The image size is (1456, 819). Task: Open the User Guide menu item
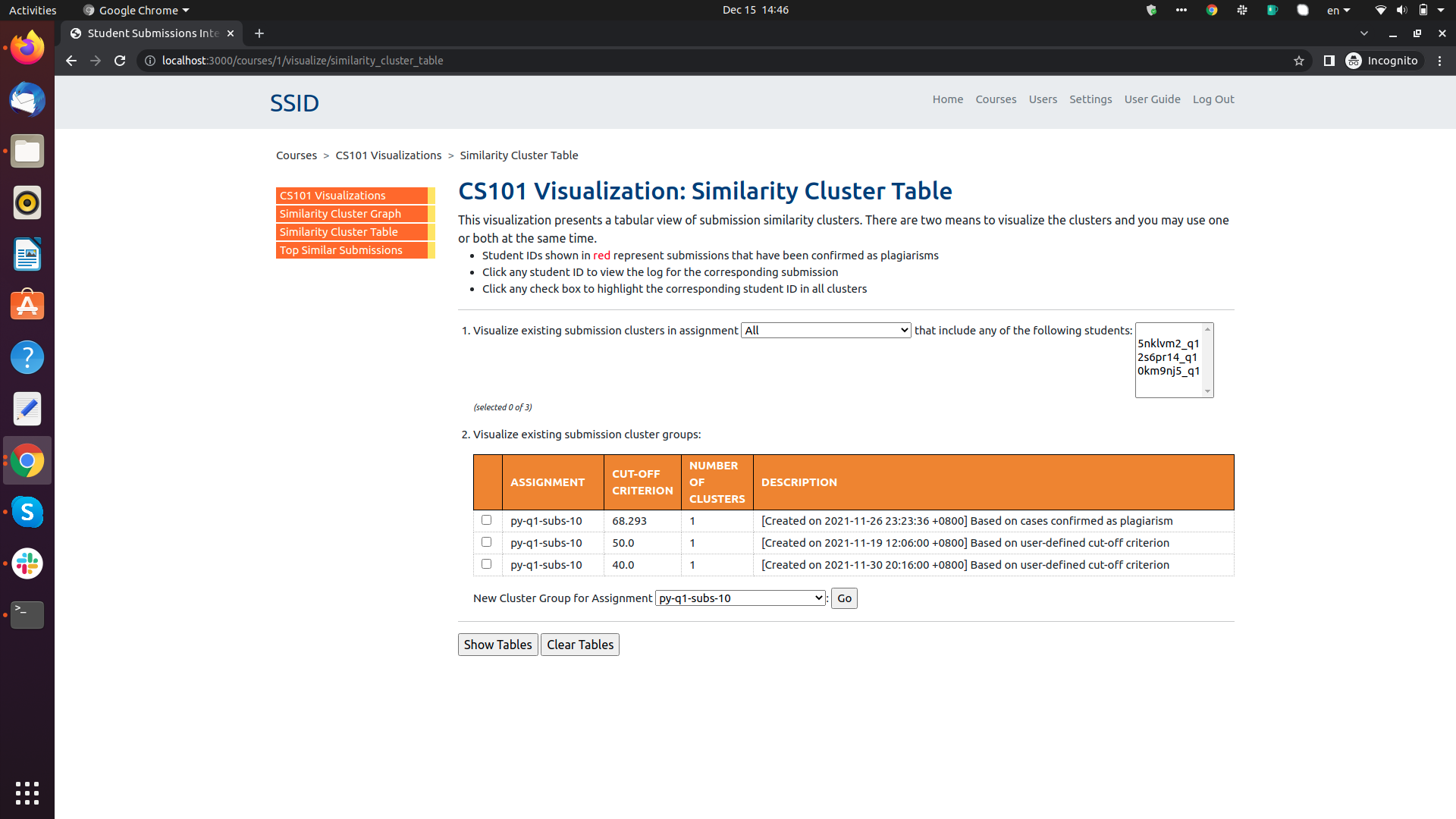pos(1152,99)
